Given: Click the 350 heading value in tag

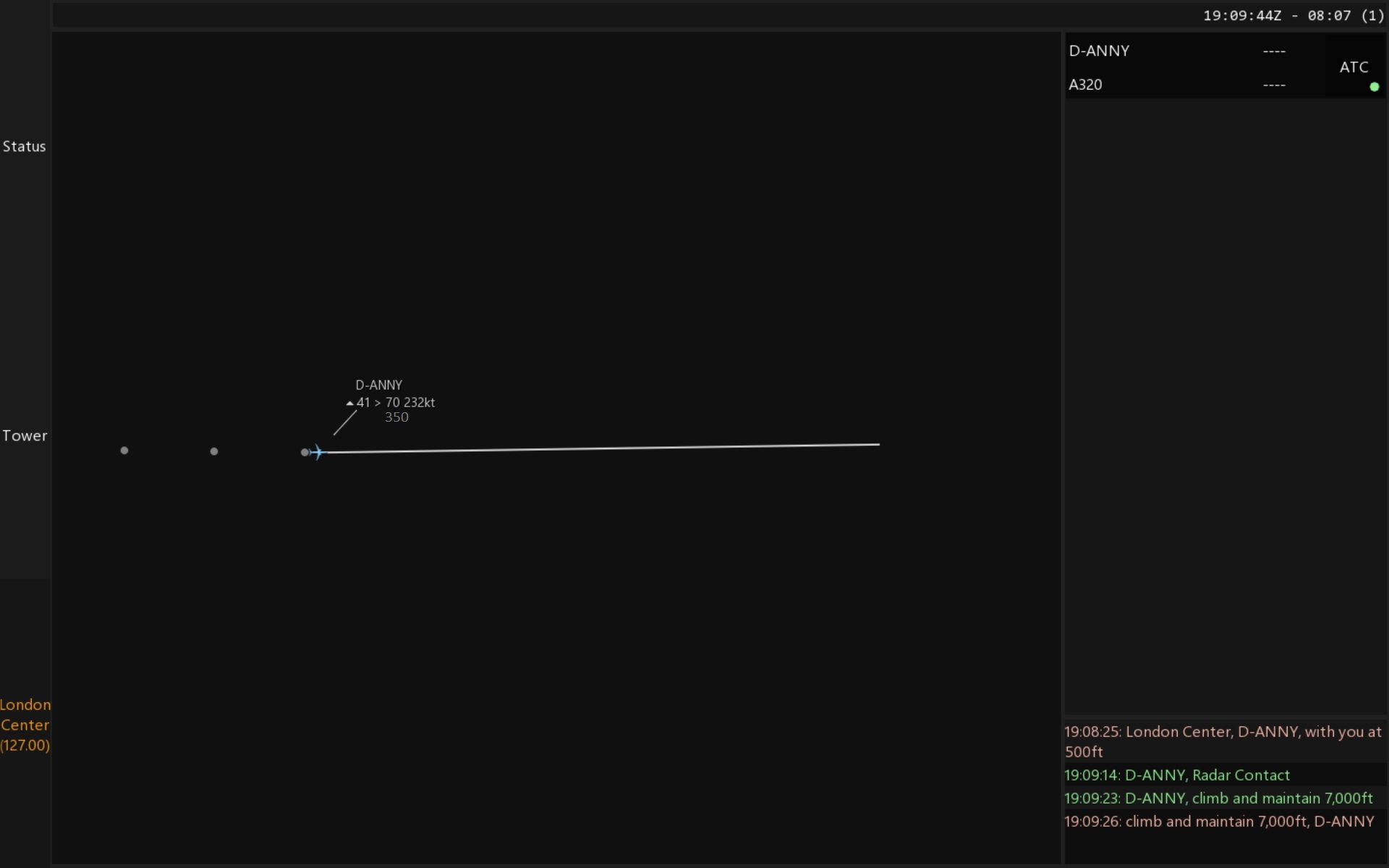Looking at the screenshot, I should click(x=396, y=417).
